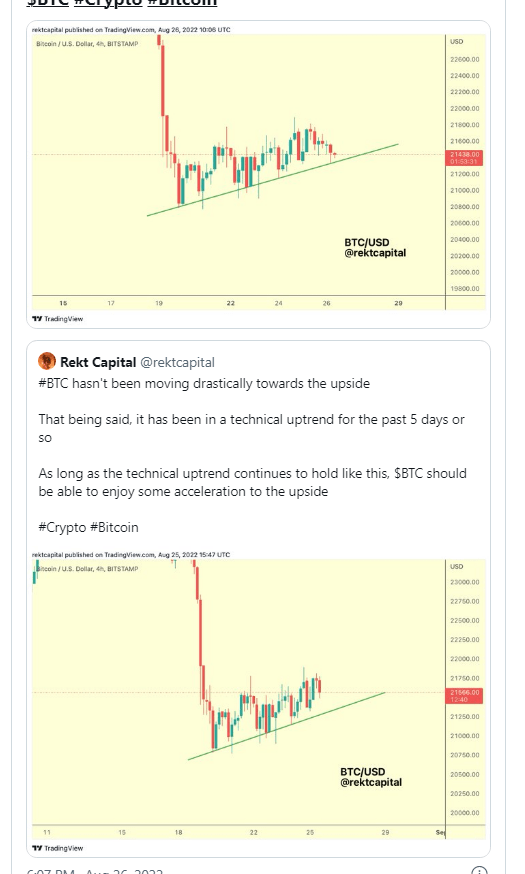Screen dimensions: 525x874
Task: Open the Rekt Capital profile avatar
Action: 47,361
